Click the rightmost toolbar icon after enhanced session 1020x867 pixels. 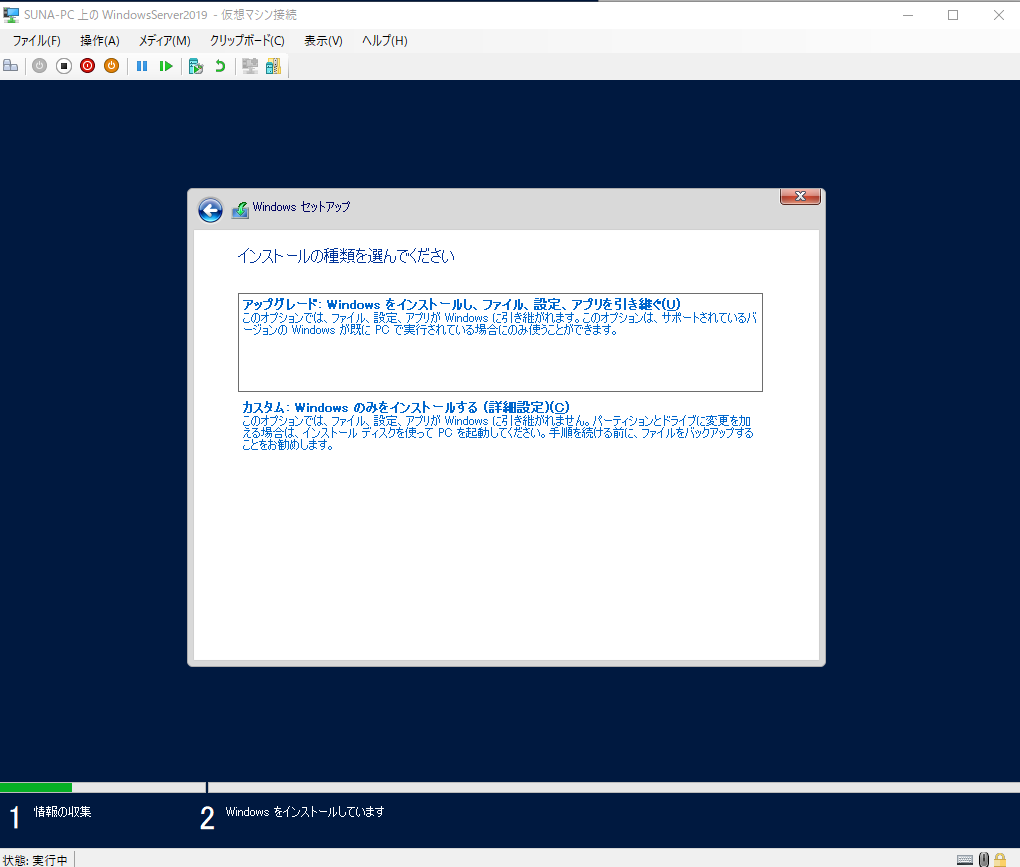click(274, 66)
